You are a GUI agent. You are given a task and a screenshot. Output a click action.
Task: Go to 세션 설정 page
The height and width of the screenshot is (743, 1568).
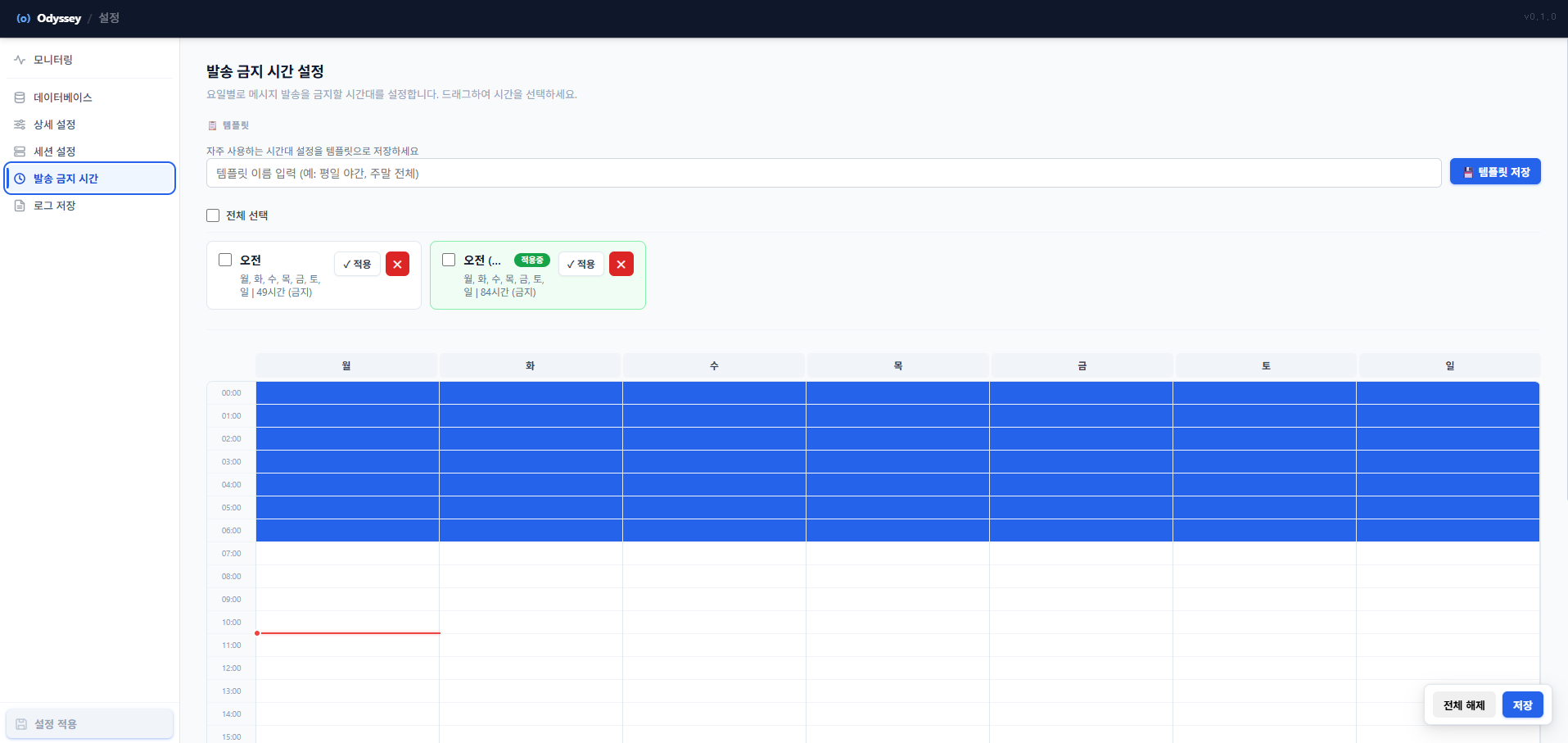pos(90,152)
